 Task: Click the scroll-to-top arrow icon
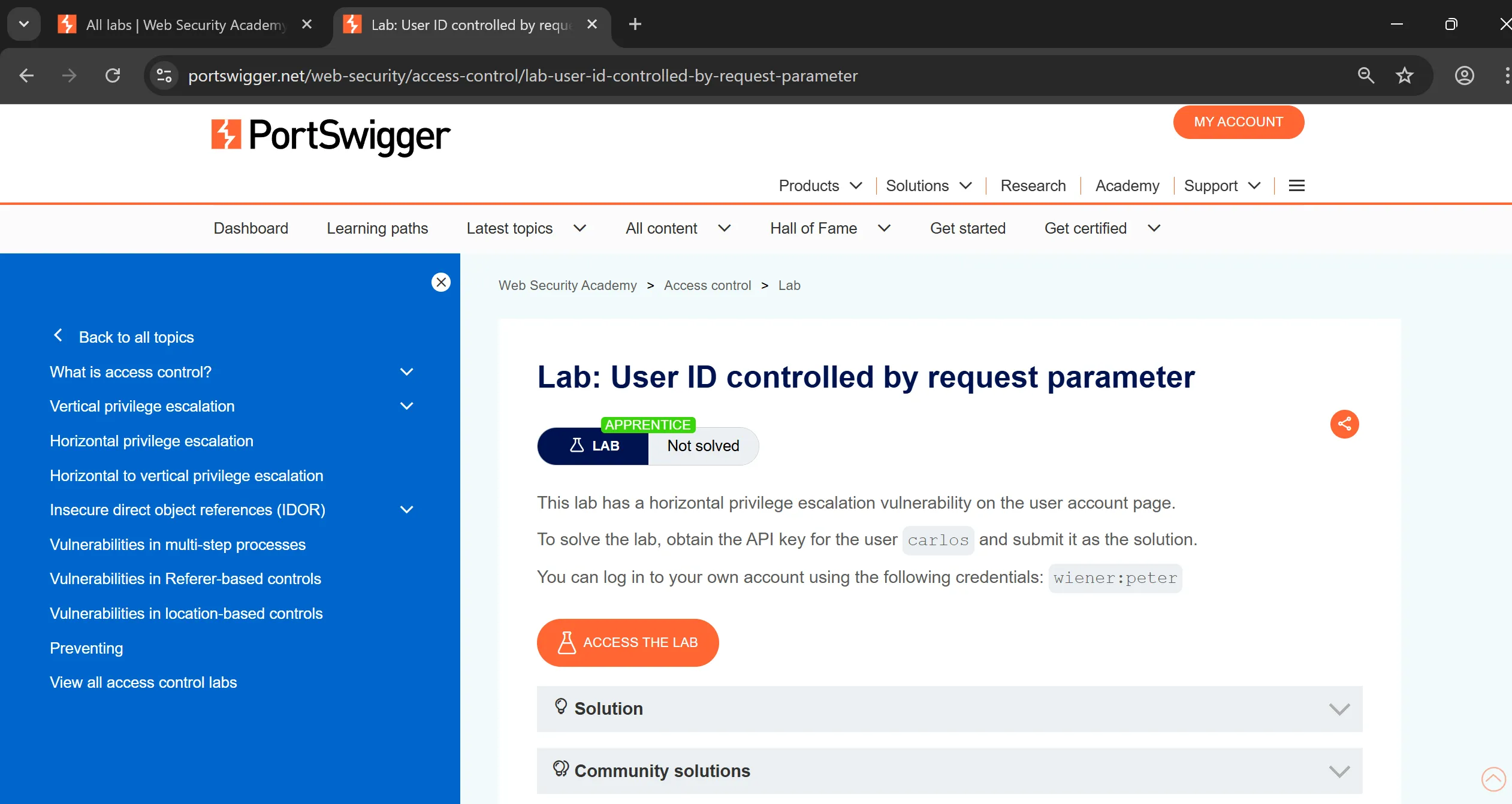coord(1493,779)
